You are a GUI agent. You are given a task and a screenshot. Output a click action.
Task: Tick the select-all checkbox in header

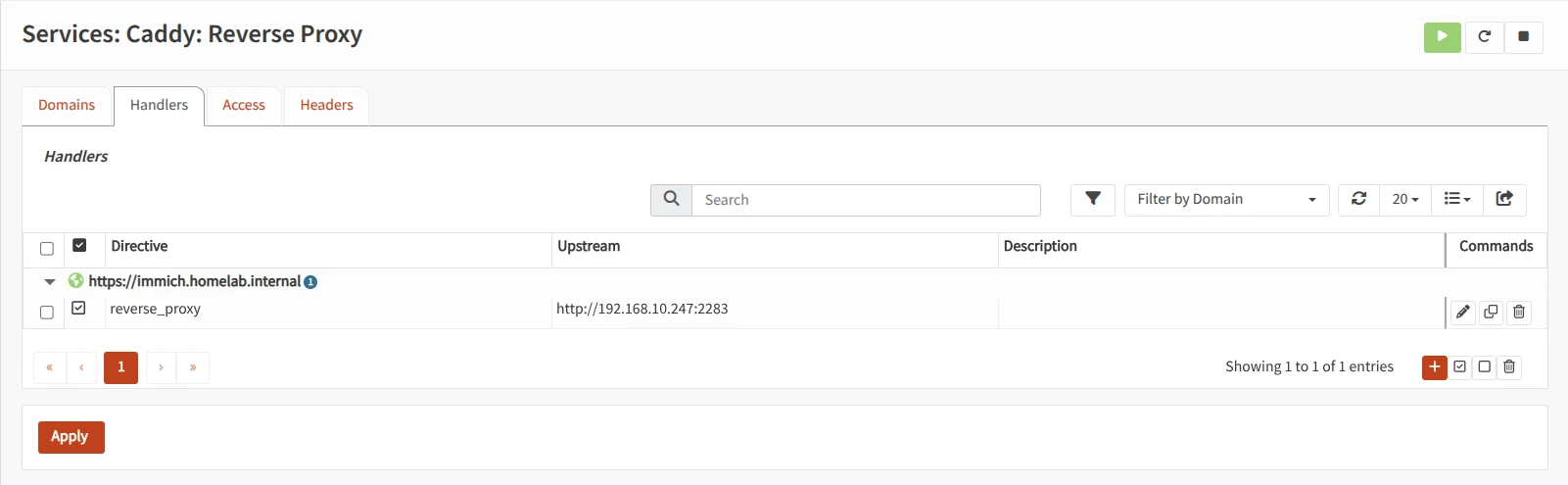tap(47, 248)
